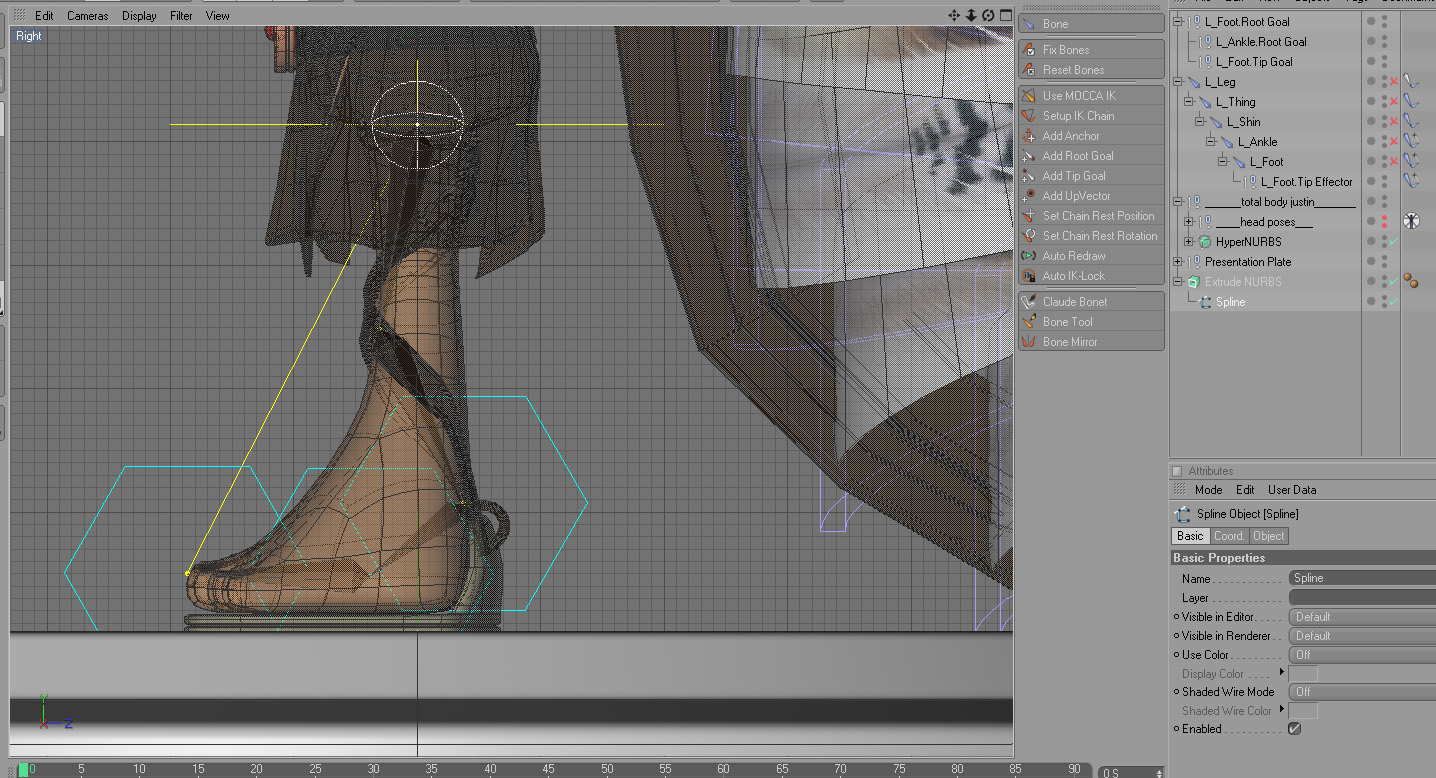Click the Auto IK-Lock icon

[1028, 276]
